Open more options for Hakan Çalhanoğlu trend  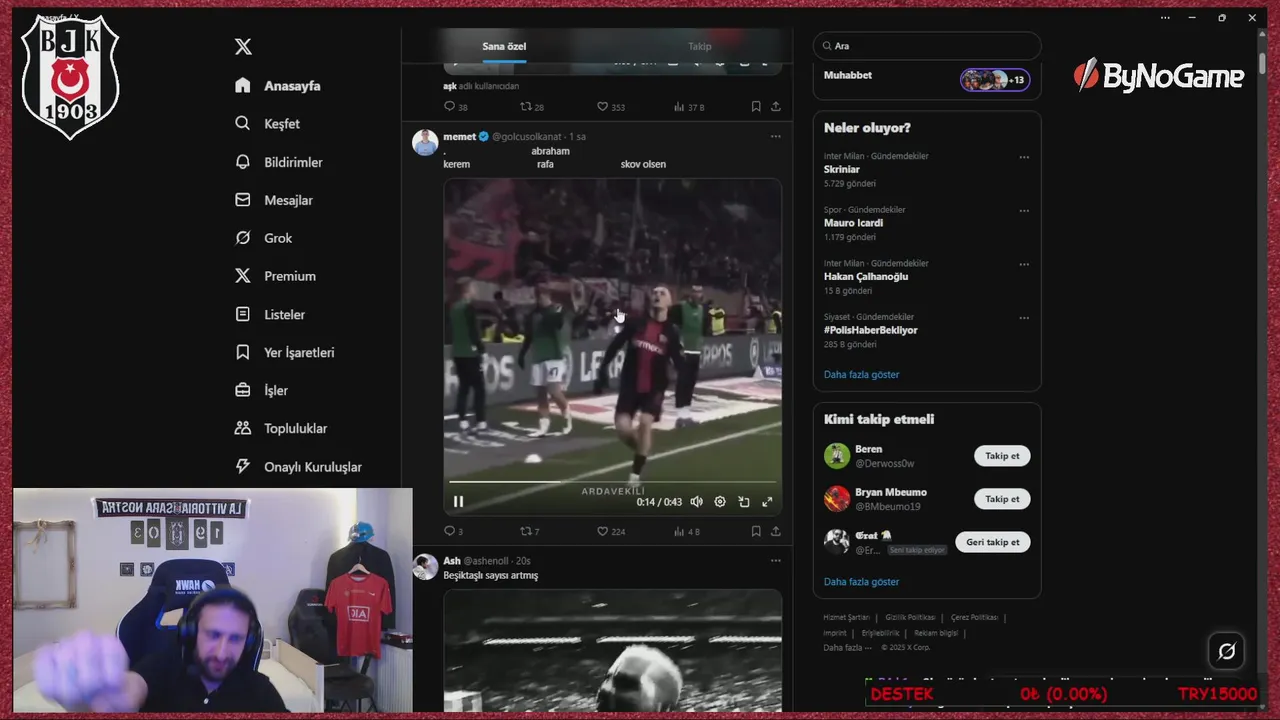coord(1024,265)
